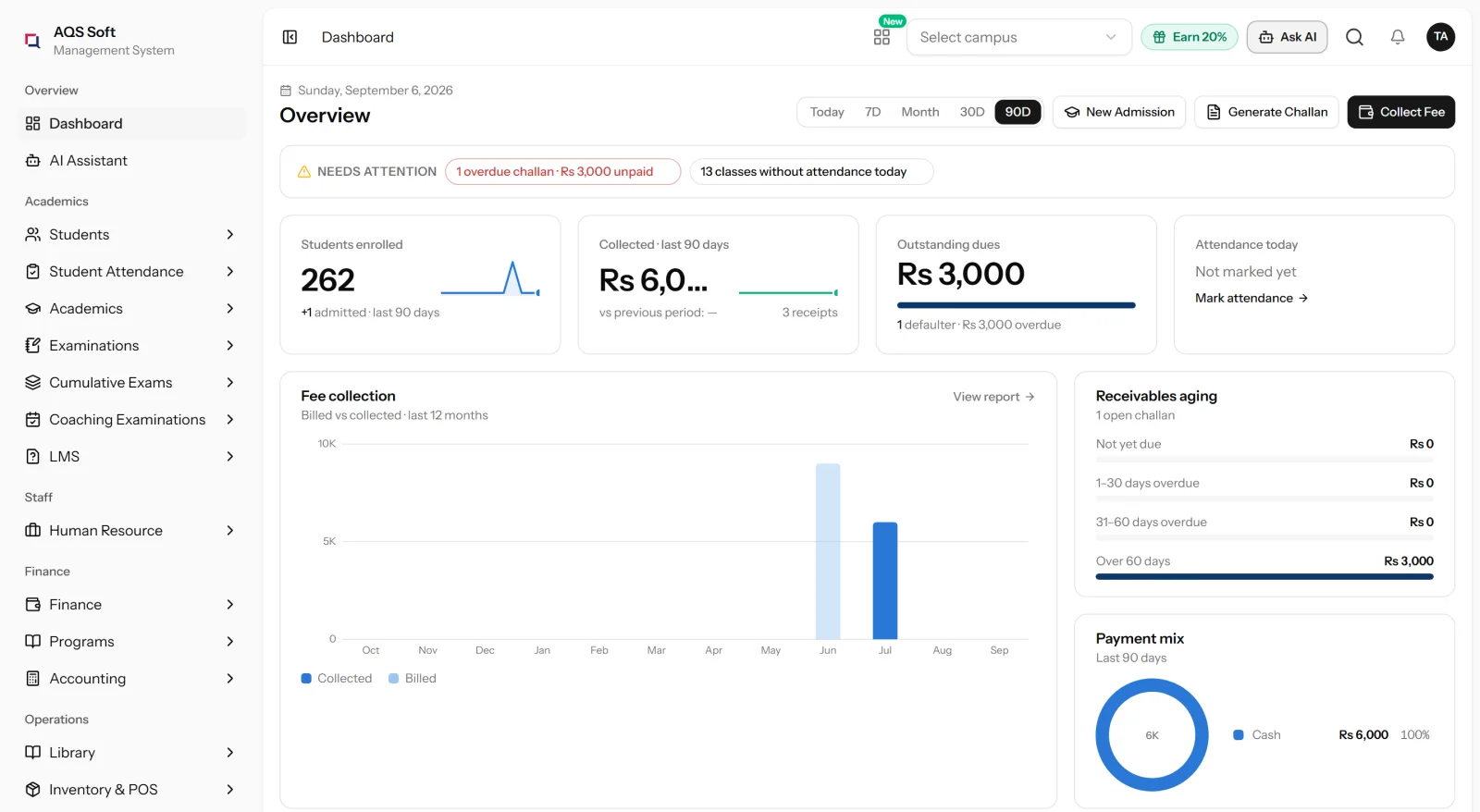This screenshot has width=1480, height=812.
Task: Expand the Student Attendance chevron
Action: (x=230, y=272)
